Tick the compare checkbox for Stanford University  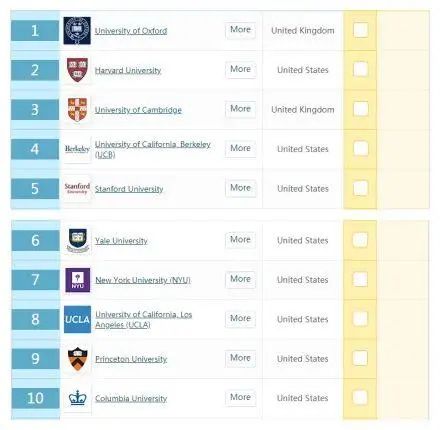[360, 188]
